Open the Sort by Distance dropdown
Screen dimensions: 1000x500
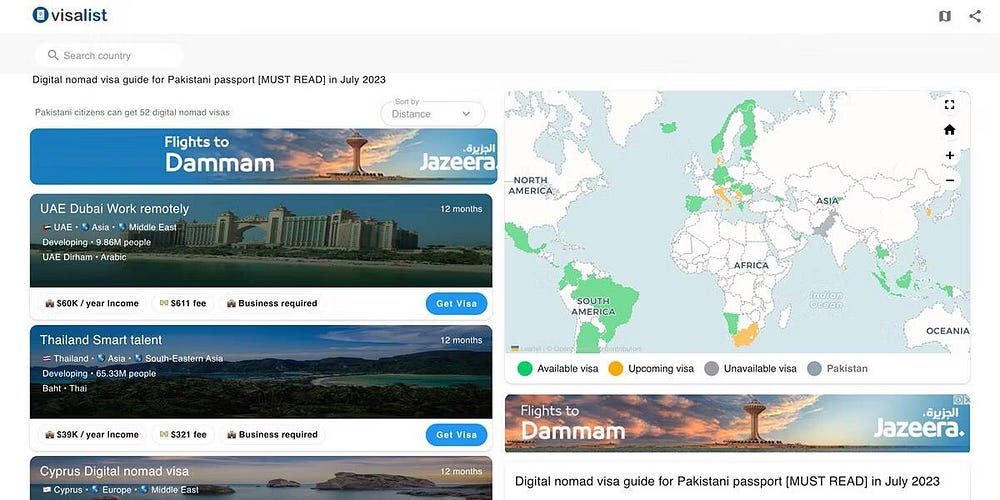pos(432,114)
